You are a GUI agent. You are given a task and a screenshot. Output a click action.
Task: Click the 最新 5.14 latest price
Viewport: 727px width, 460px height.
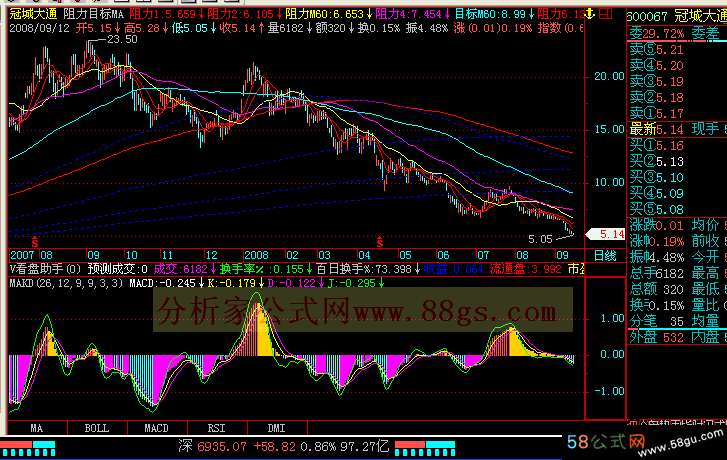656,129
